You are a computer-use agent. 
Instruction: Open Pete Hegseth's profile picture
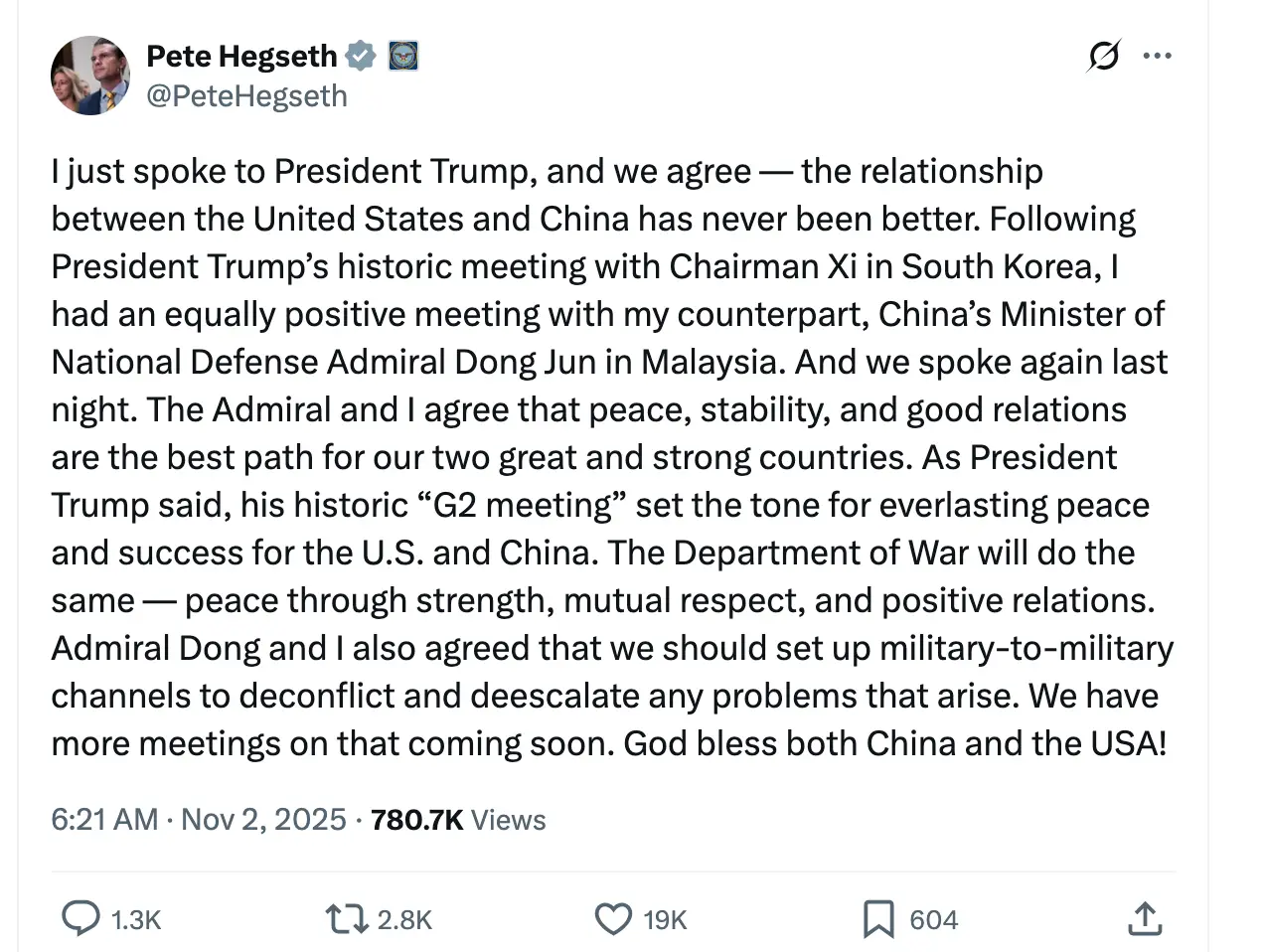click(x=90, y=76)
